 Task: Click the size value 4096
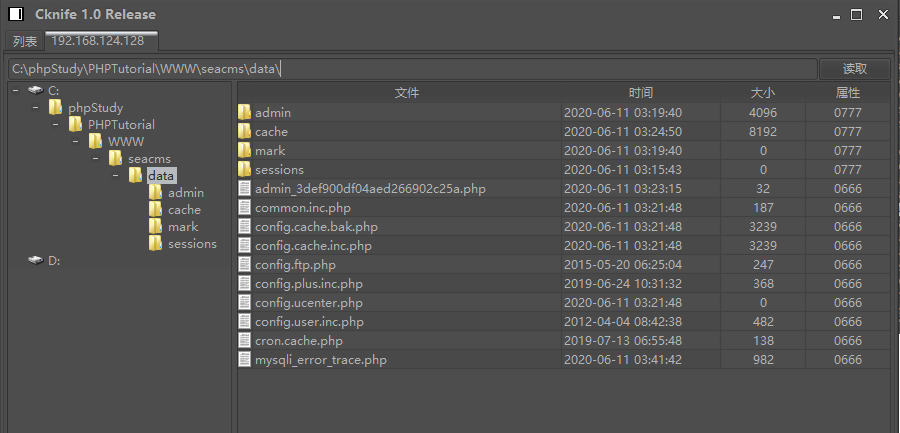(763, 113)
